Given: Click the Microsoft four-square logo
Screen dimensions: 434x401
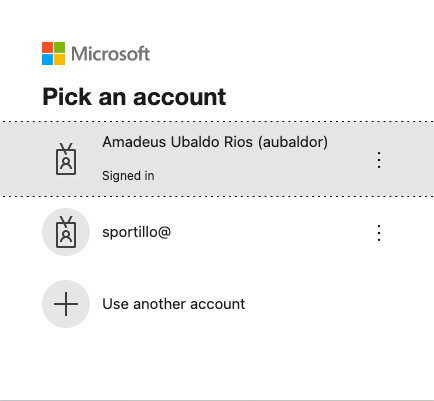Looking at the screenshot, I should 53,53.
